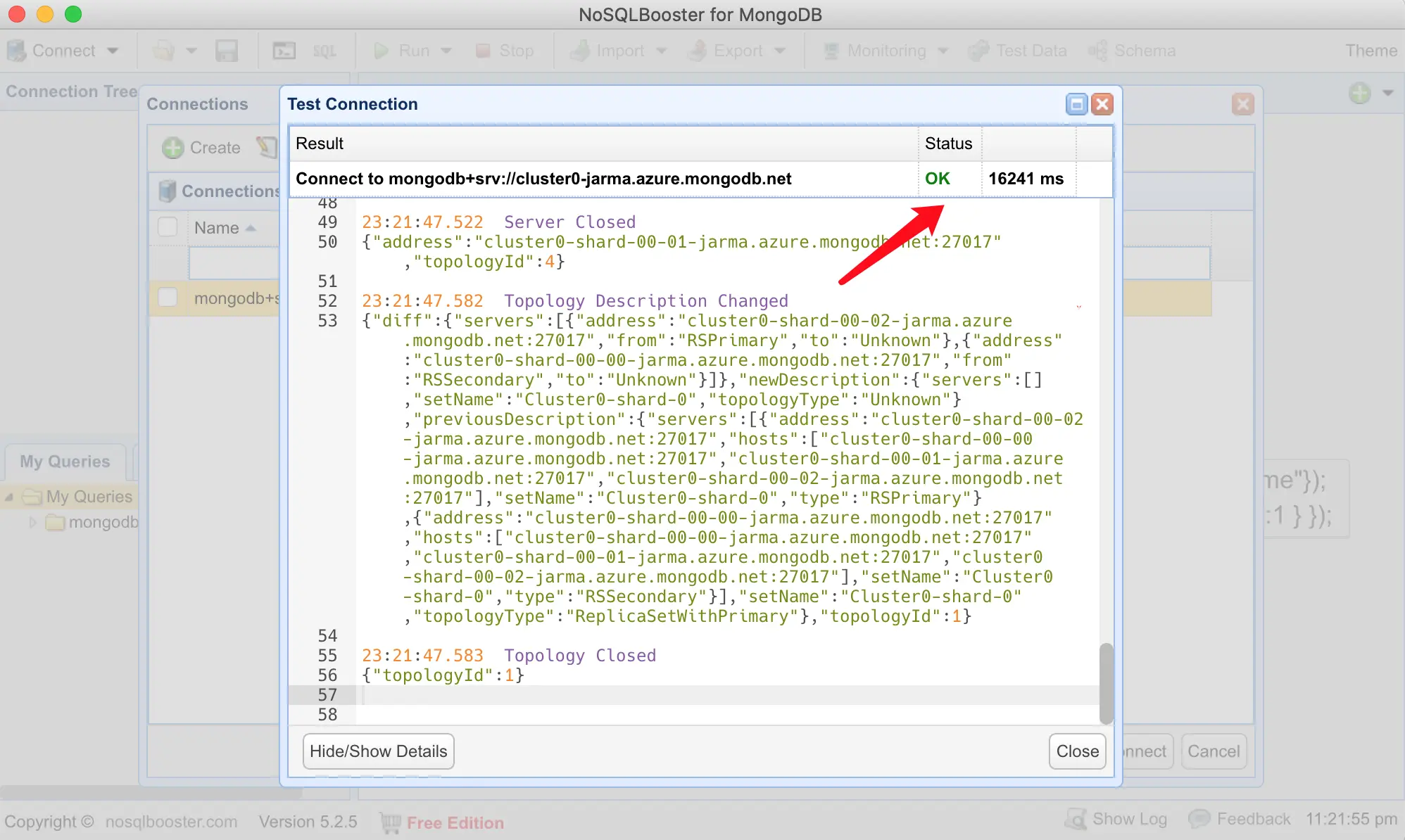Expand the Export dropdown arrow
1405x840 pixels.
[780, 51]
